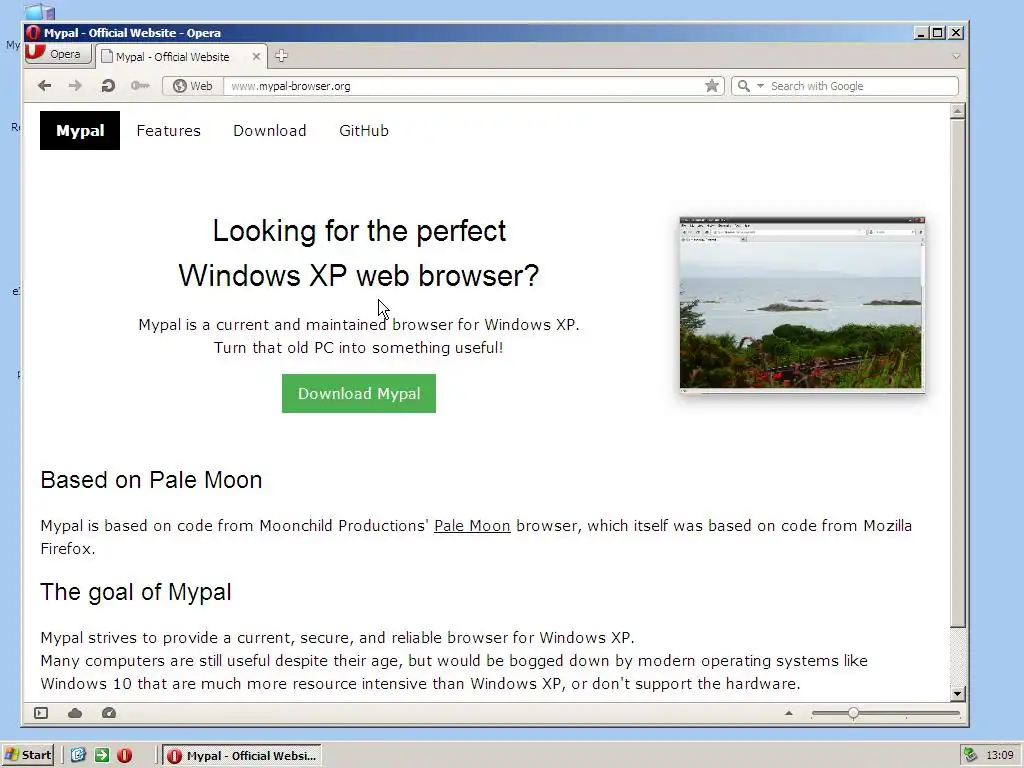
Task: Open Opera Link cloud icon
Action: 75,713
